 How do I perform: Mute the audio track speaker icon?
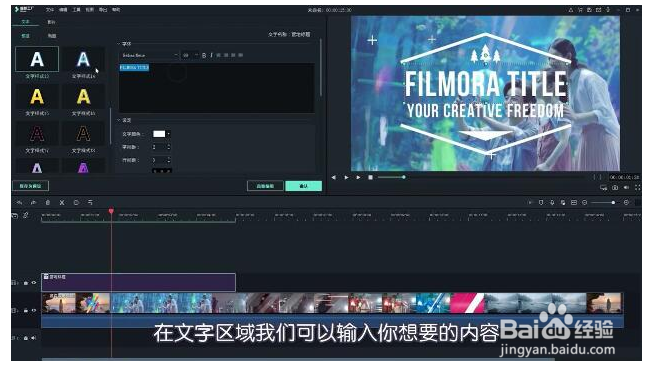34,338
